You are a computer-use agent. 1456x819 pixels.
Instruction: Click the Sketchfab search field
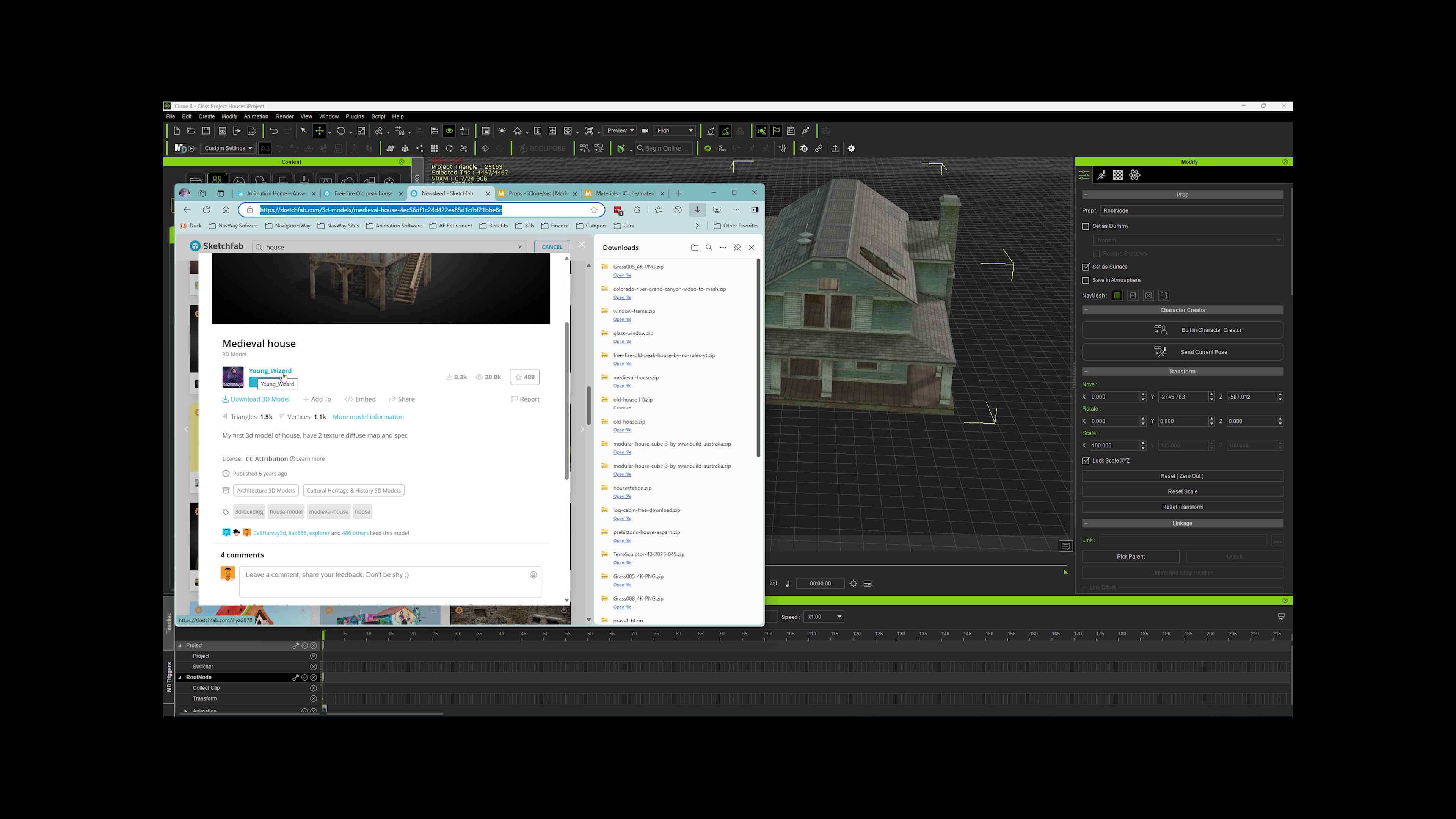point(390,247)
